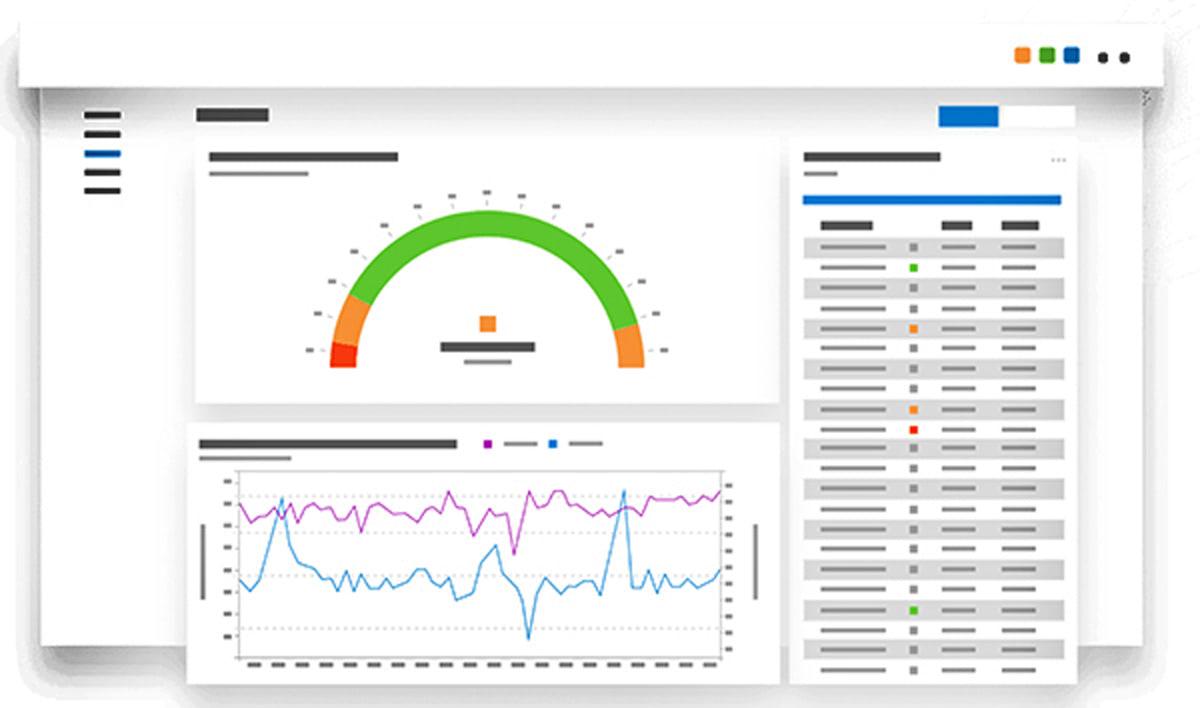This screenshot has width=1200, height=708.
Task: Click the white half of the top-right toggle
Action: tap(1037, 116)
